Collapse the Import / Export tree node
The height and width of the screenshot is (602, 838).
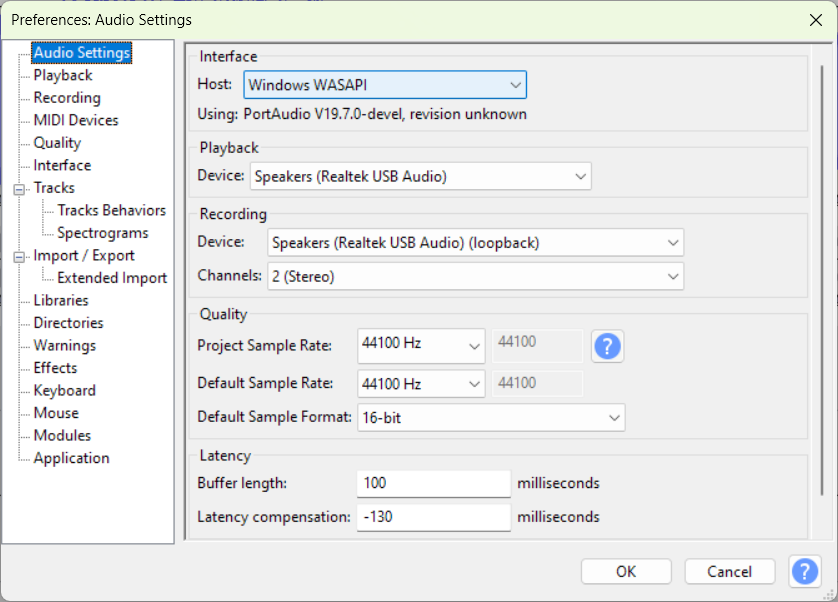(18, 256)
